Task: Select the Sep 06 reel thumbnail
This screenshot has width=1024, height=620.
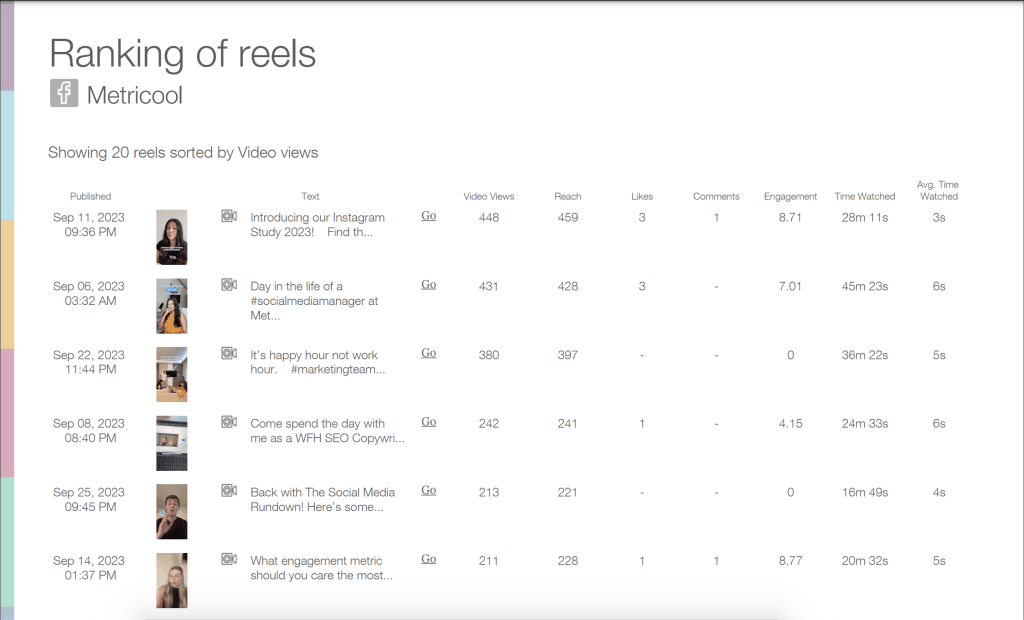Action: pyautogui.click(x=171, y=306)
